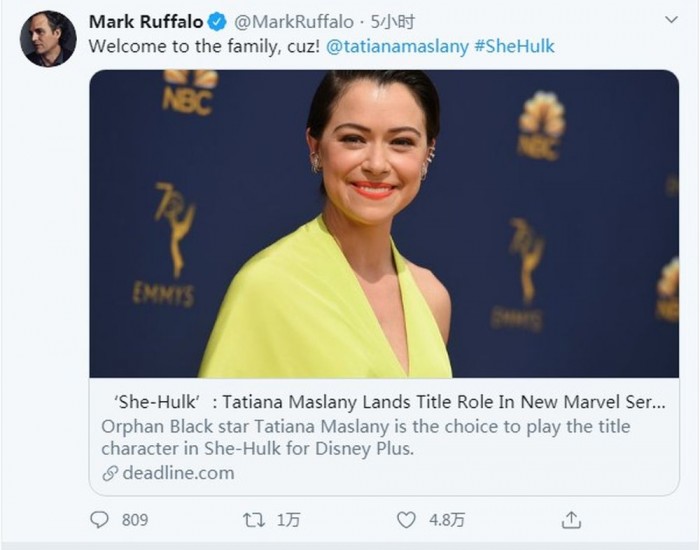Click the retweet count number

(287, 520)
